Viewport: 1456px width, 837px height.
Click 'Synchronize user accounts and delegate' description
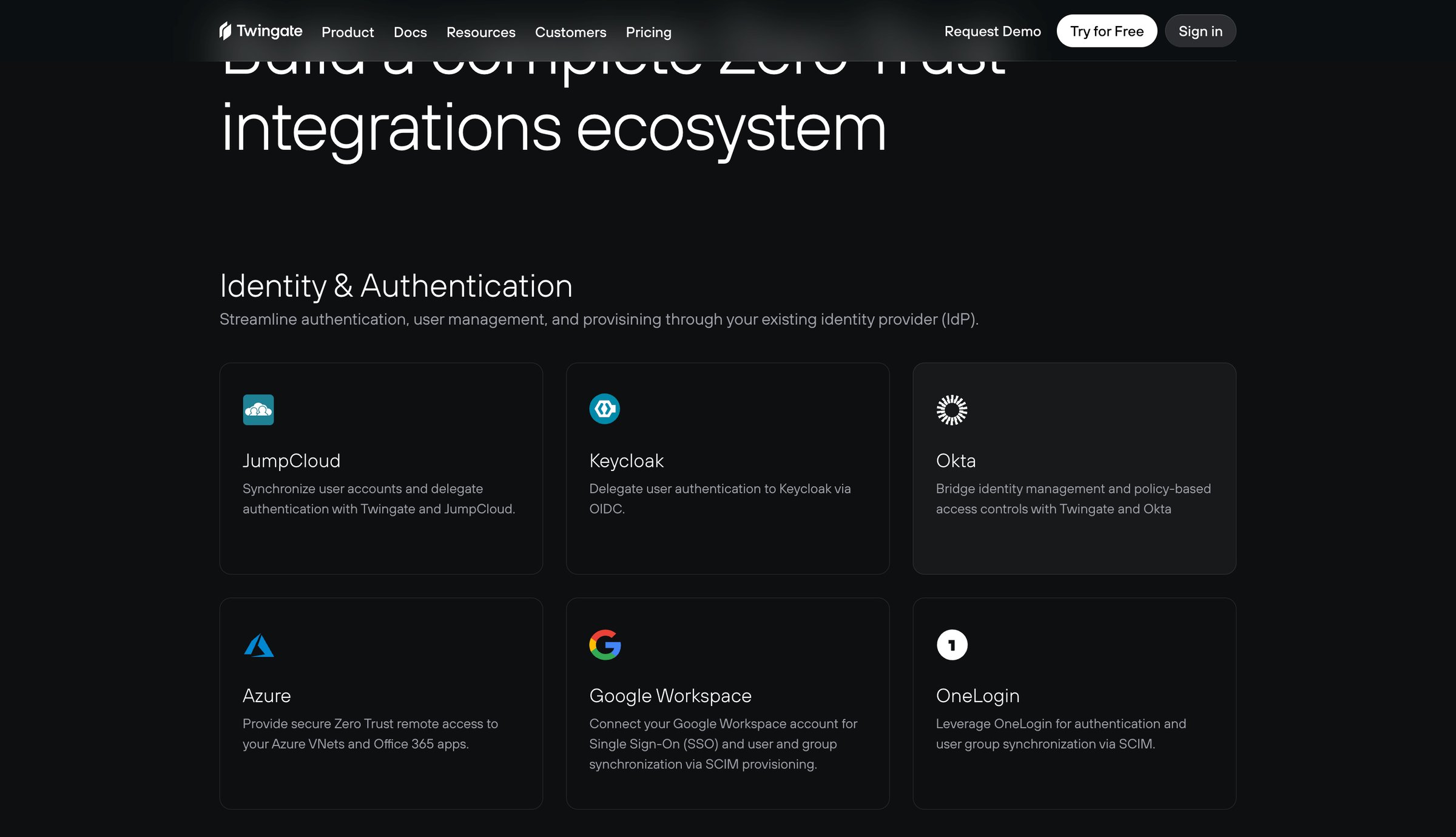tap(379, 499)
